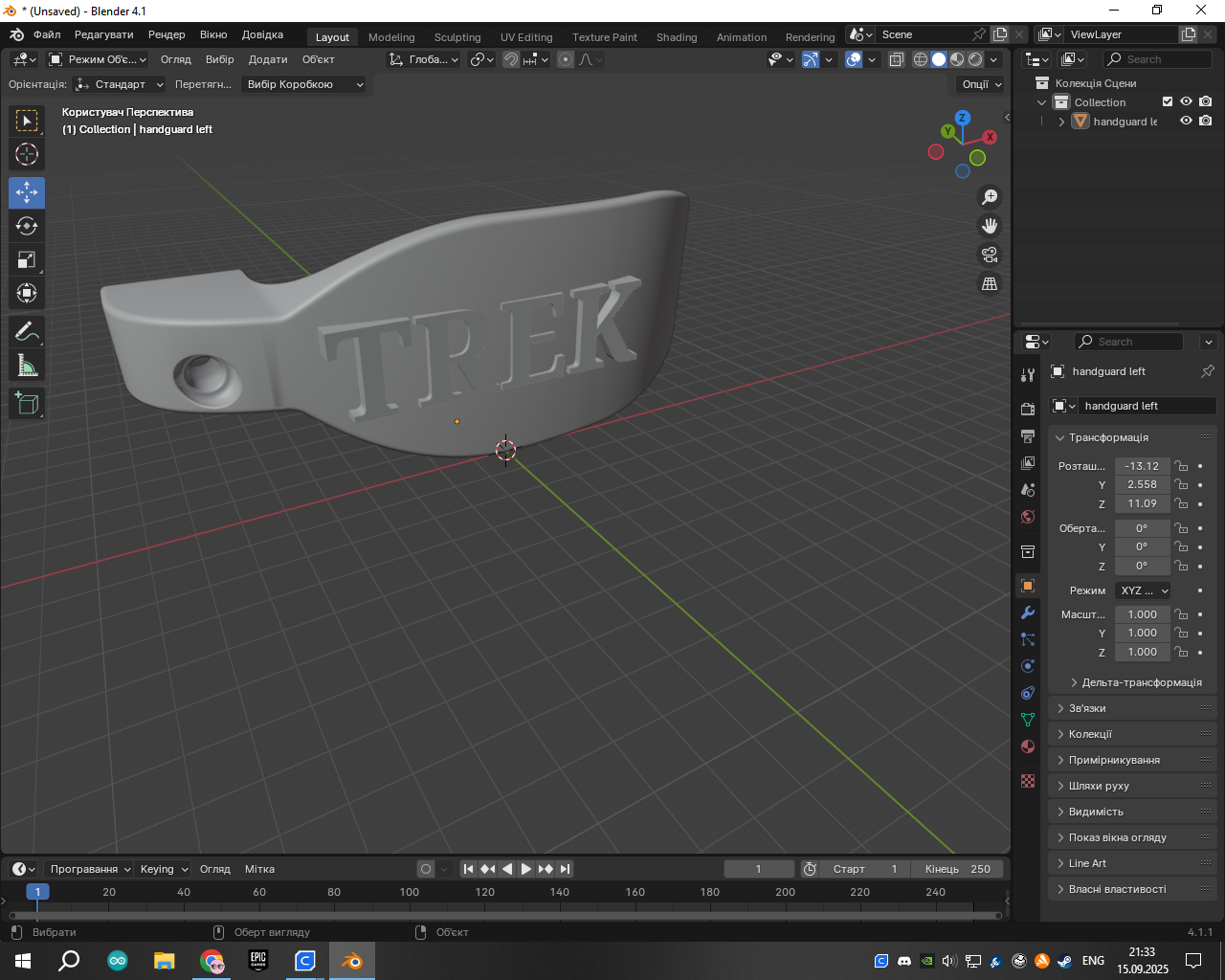Open the Object Data mesh tab
Image resolution: width=1225 pixels, height=980 pixels.
[x=1028, y=720]
